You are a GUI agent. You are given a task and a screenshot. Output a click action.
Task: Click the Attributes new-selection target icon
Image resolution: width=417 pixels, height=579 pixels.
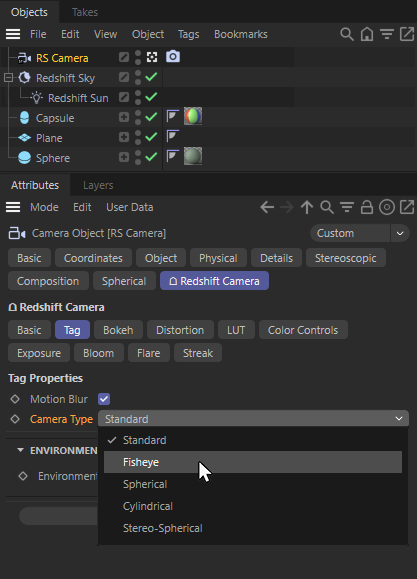click(387, 207)
